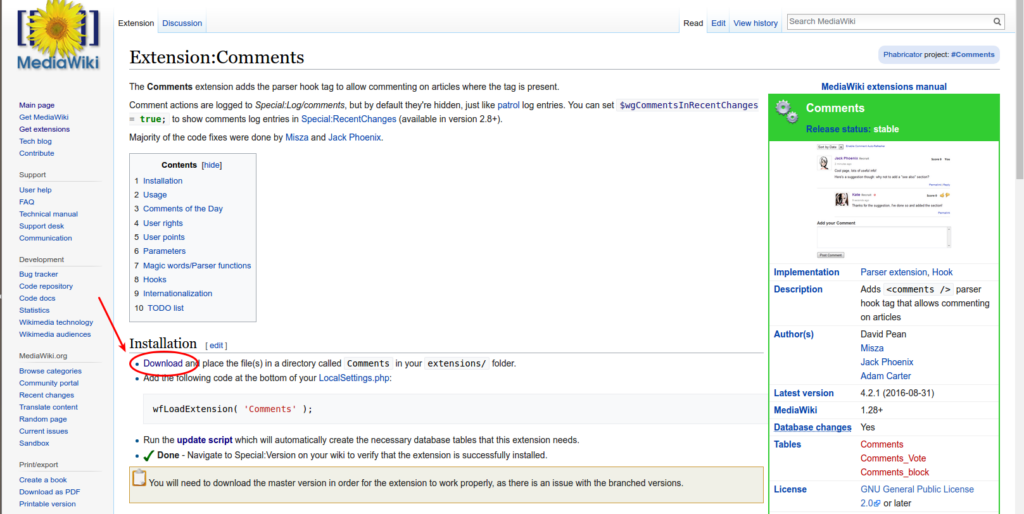This screenshot has height=514, width=1024.
Task: Open the LocalSettings.php link
Action: [354, 377]
